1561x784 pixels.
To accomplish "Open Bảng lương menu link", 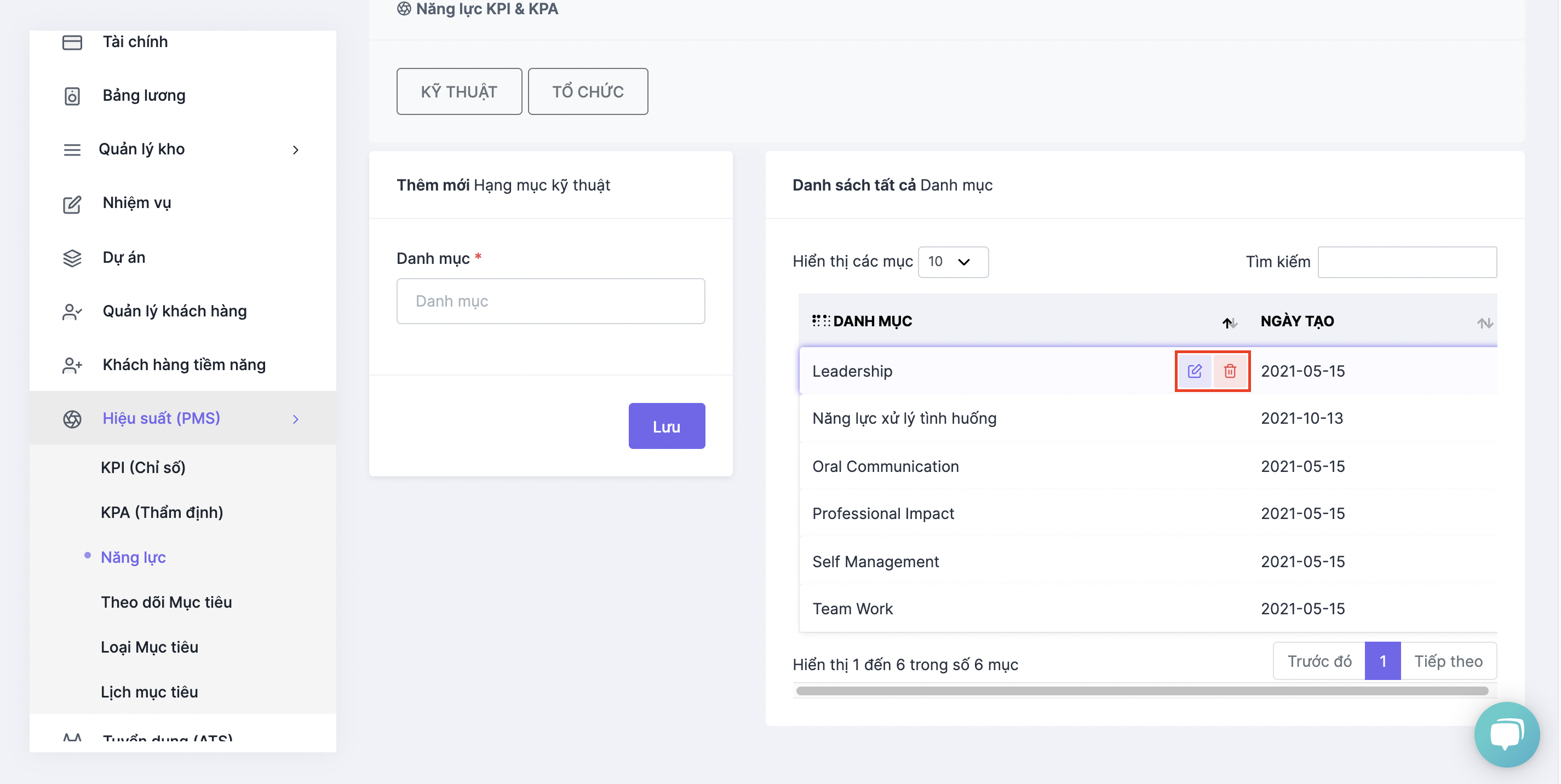I will click(x=144, y=96).
